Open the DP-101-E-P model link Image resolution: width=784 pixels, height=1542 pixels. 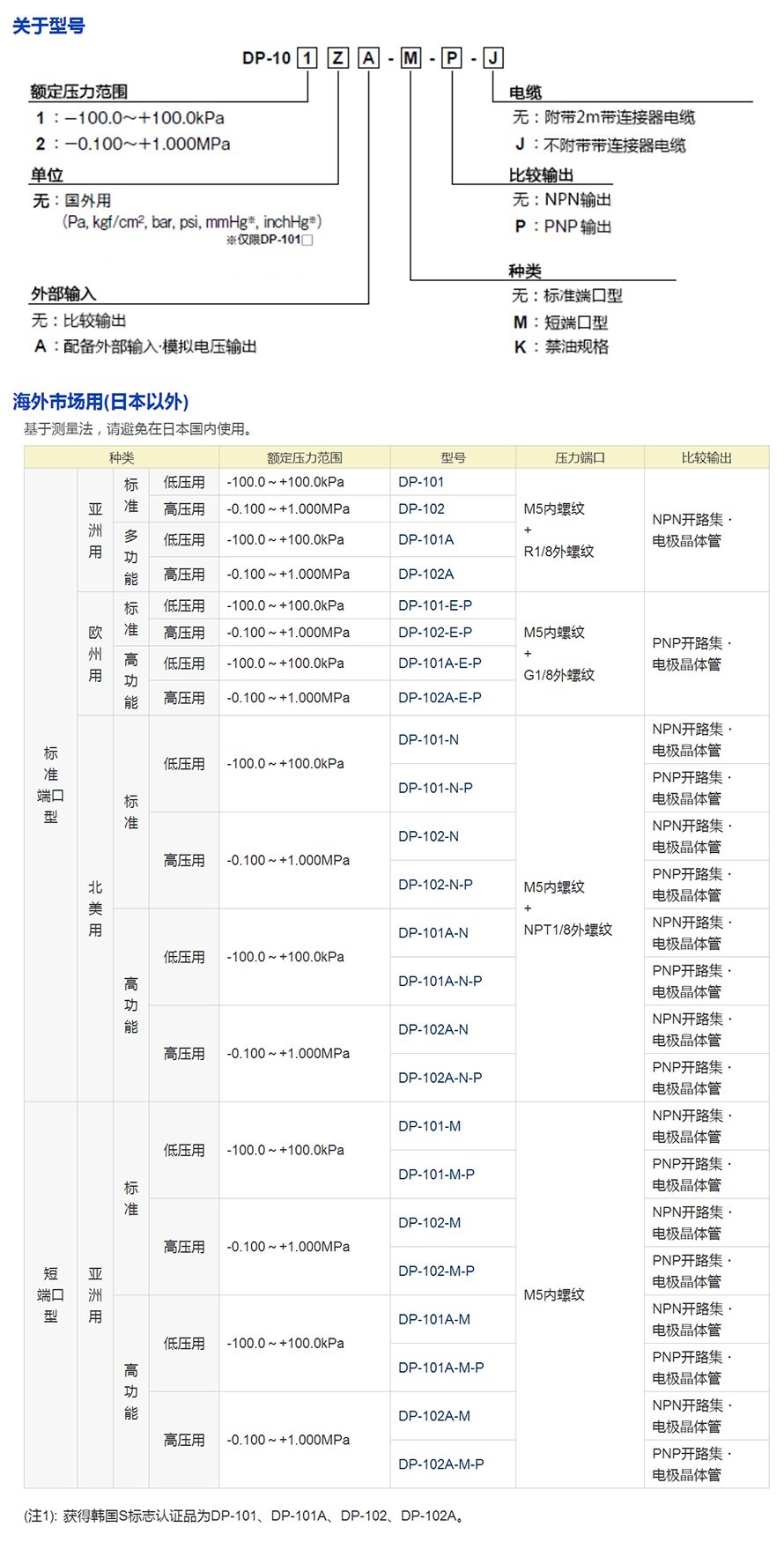coord(435,606)
